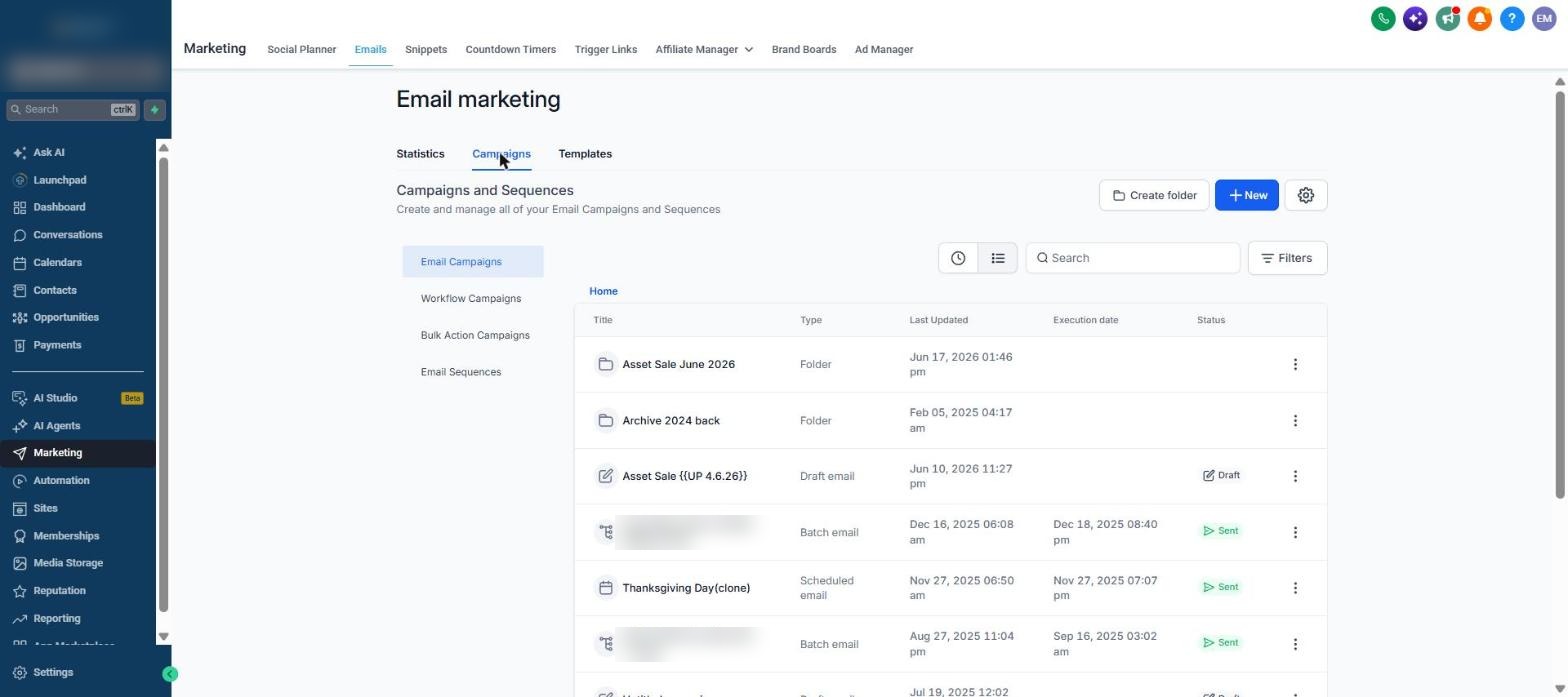Switch to the Snippets tab

[426, 49]
